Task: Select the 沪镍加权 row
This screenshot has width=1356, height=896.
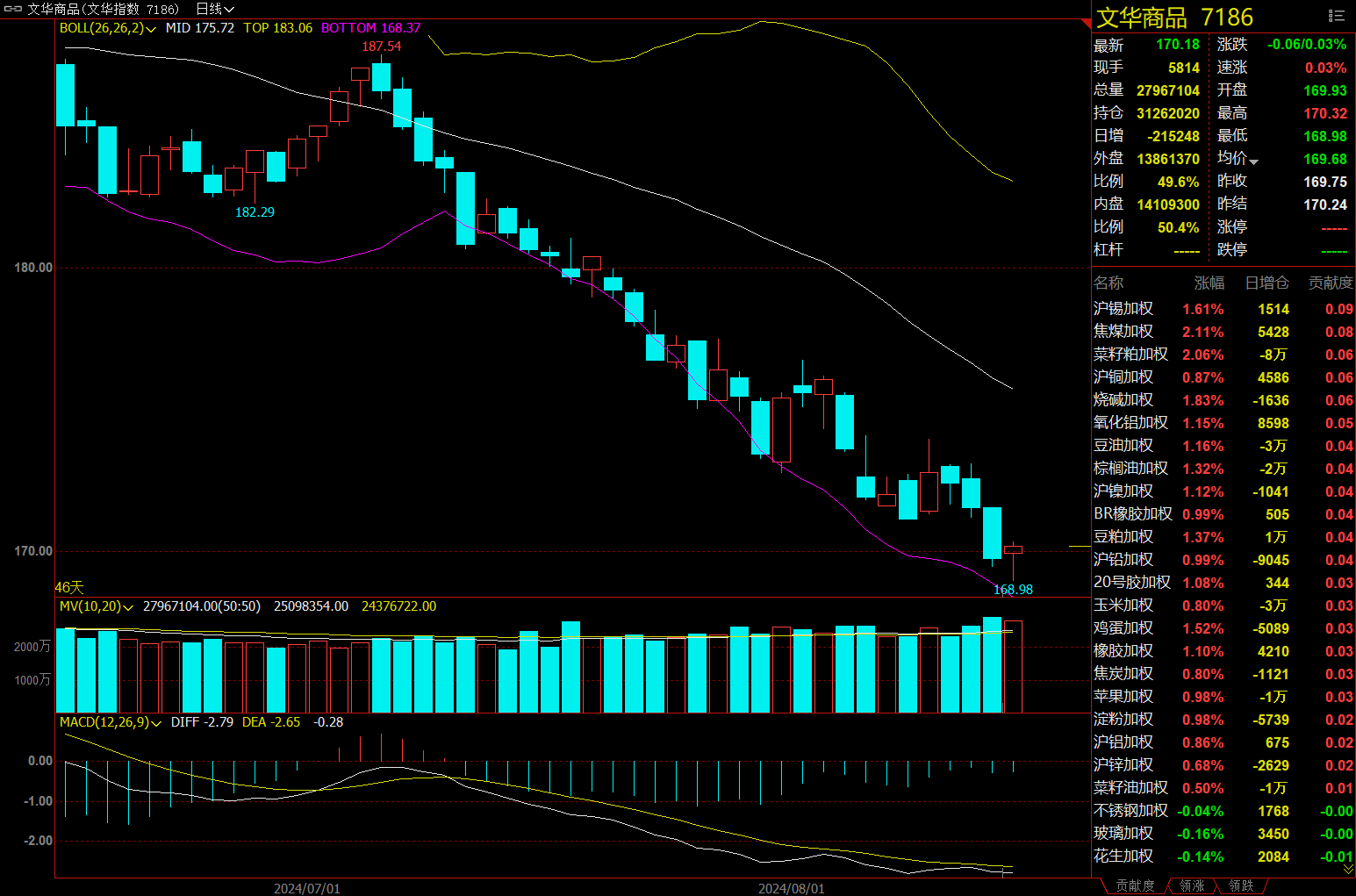Action: [1223, 491]
